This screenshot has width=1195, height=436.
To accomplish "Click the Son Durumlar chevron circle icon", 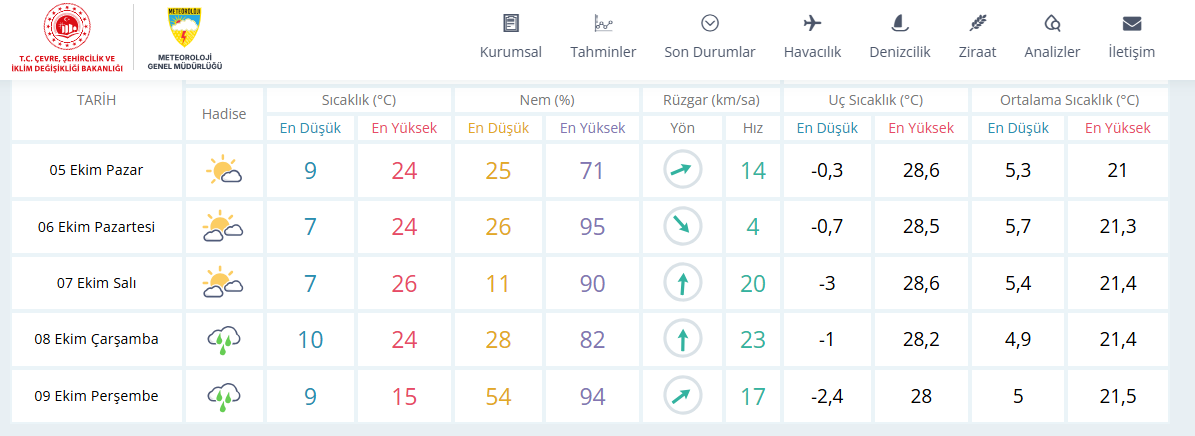I will pos(710,23).
